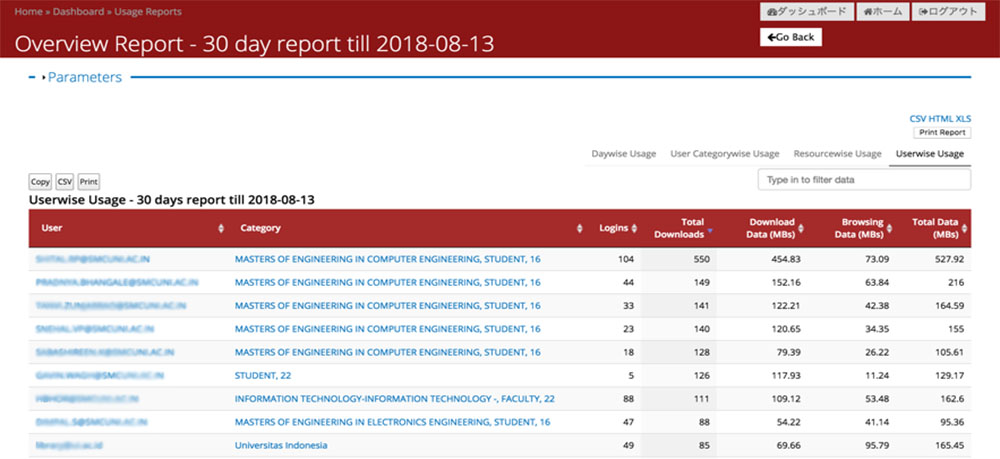This screenshot has width=1000, height=459.
Task: Select download data value 109.12
Action: tap(785, 399)
